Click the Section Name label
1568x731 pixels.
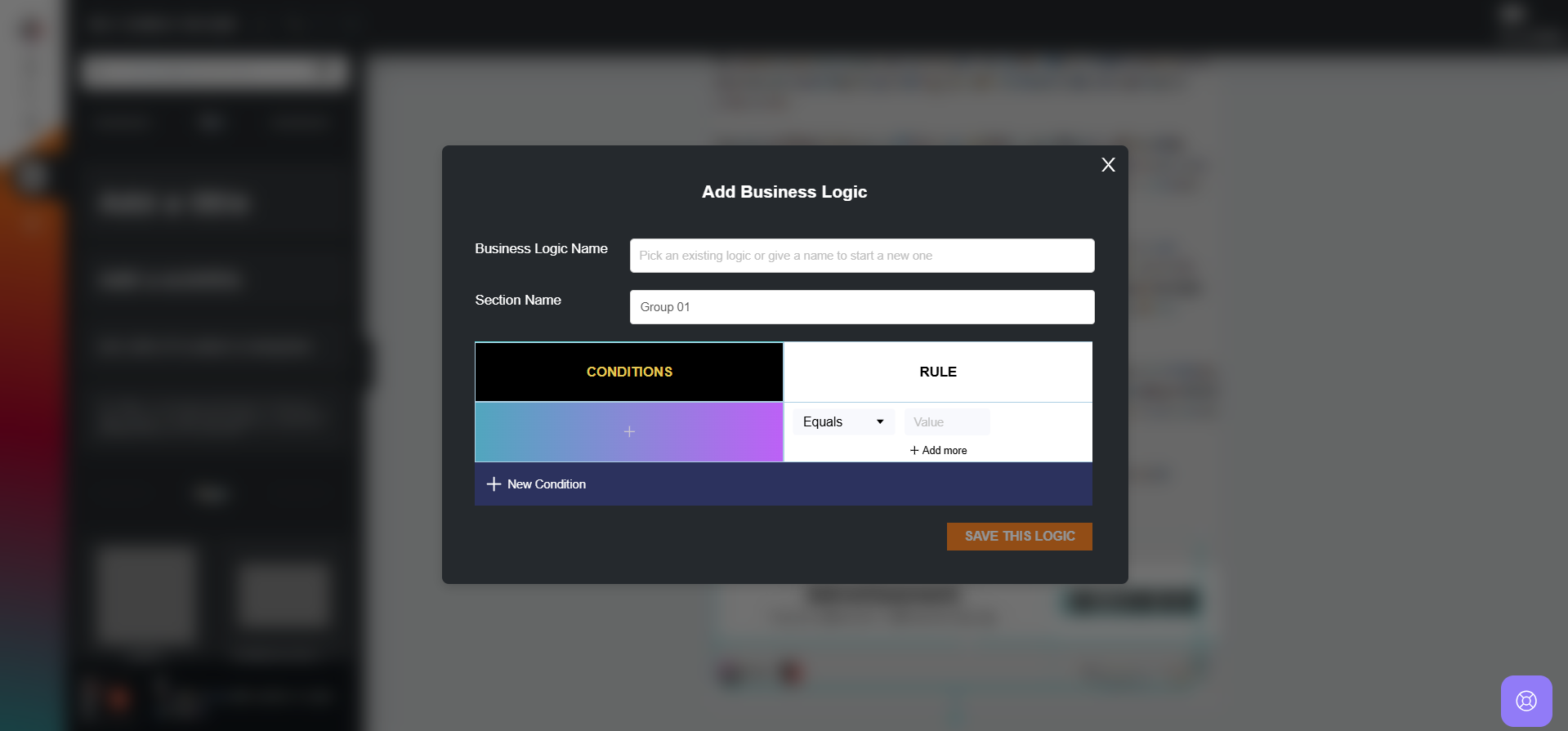pyautogui.click(x=518, y=300)
